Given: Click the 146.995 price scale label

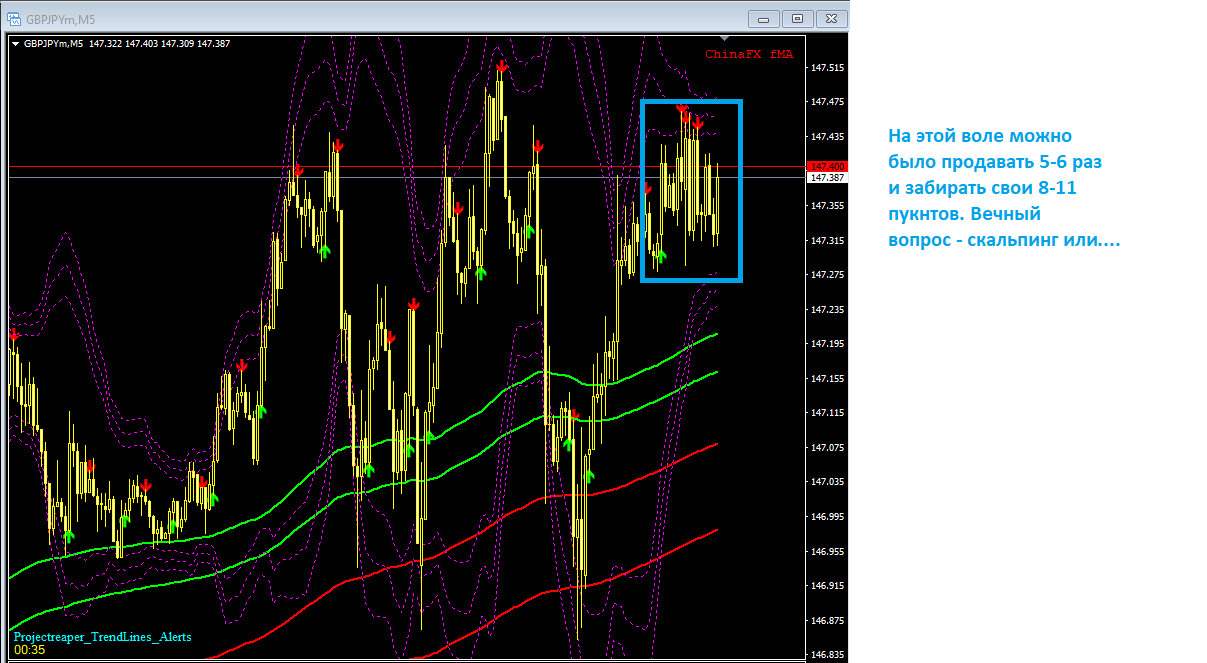Looking at the screenshot, I should click(828, 517).
